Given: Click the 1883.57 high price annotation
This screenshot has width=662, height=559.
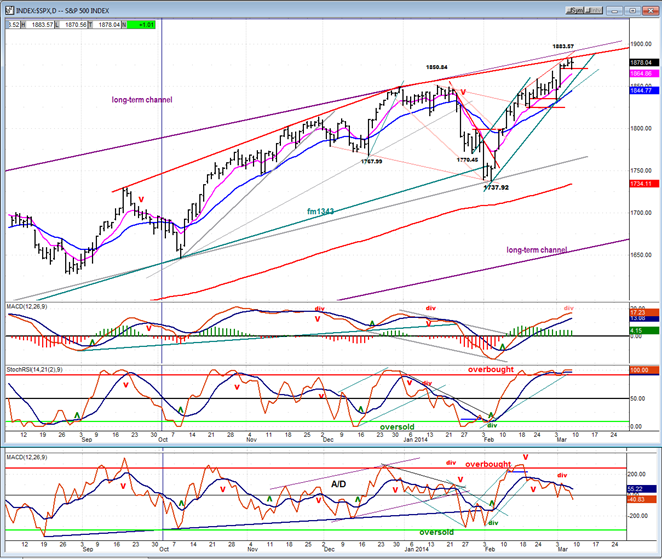Looking at the screenshot, I should (x=570, y=47).
